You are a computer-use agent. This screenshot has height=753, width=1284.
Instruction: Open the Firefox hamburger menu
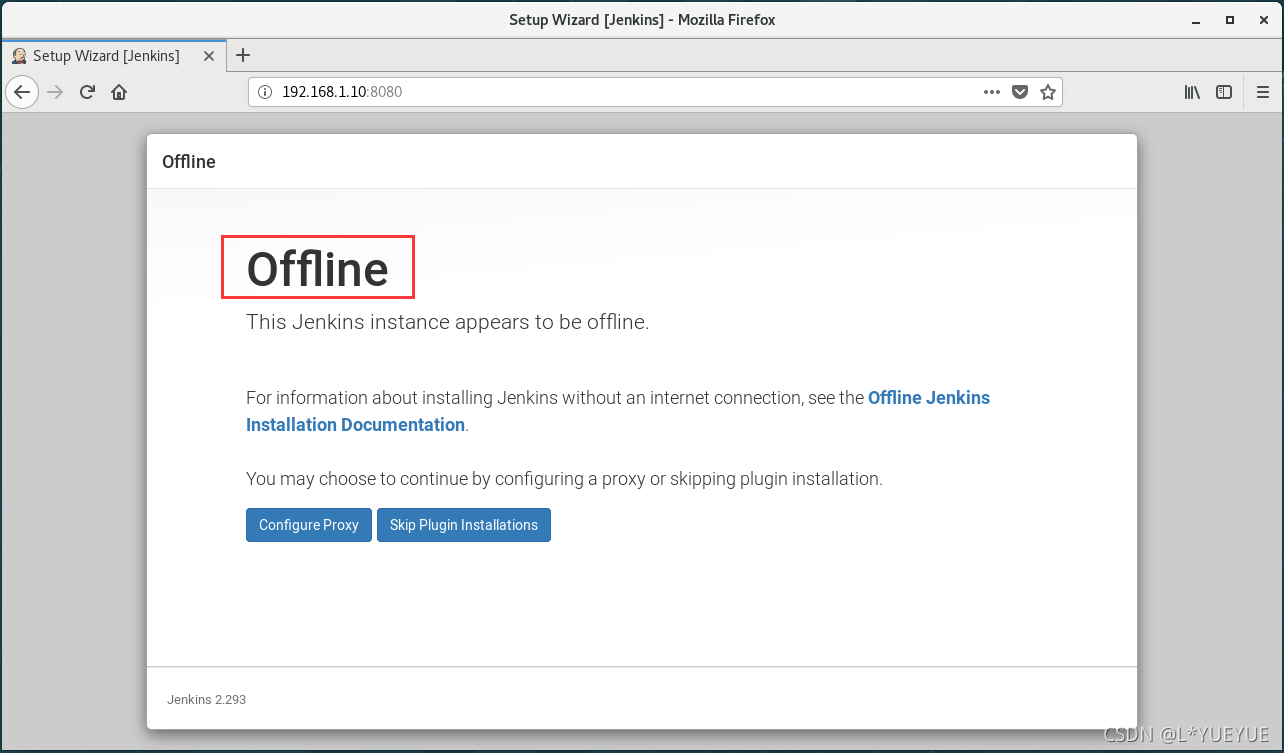(1262, 92)
